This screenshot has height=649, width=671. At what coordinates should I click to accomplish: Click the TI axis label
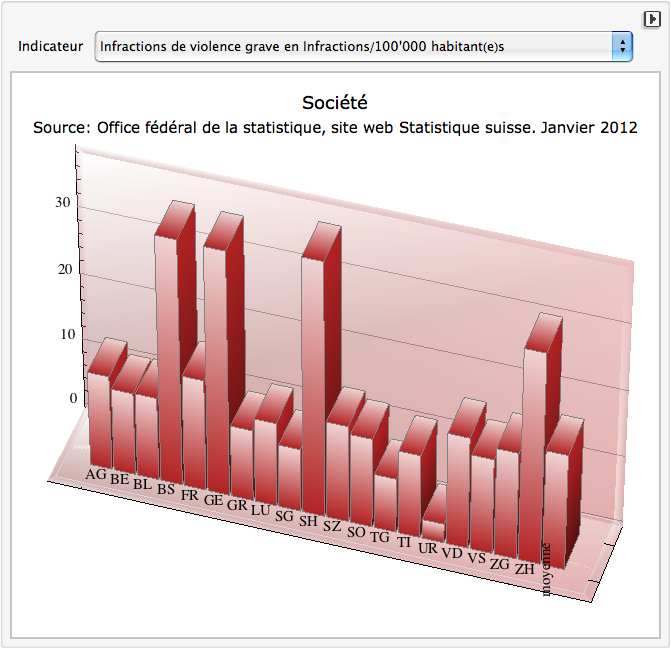click(x=404, y=542)
